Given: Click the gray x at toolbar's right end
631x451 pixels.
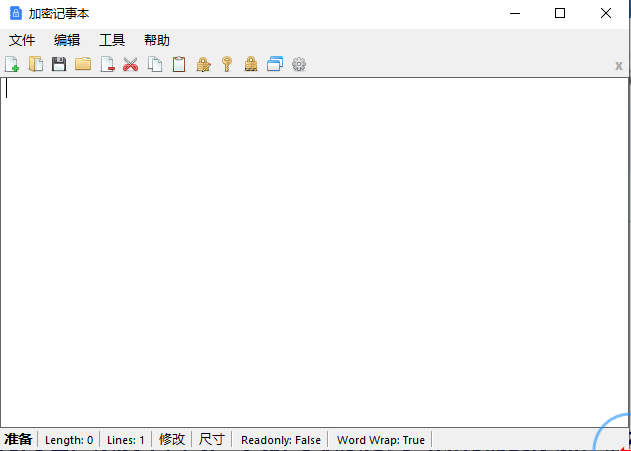Looking at the screenshot, I should (x=619, y=66).
